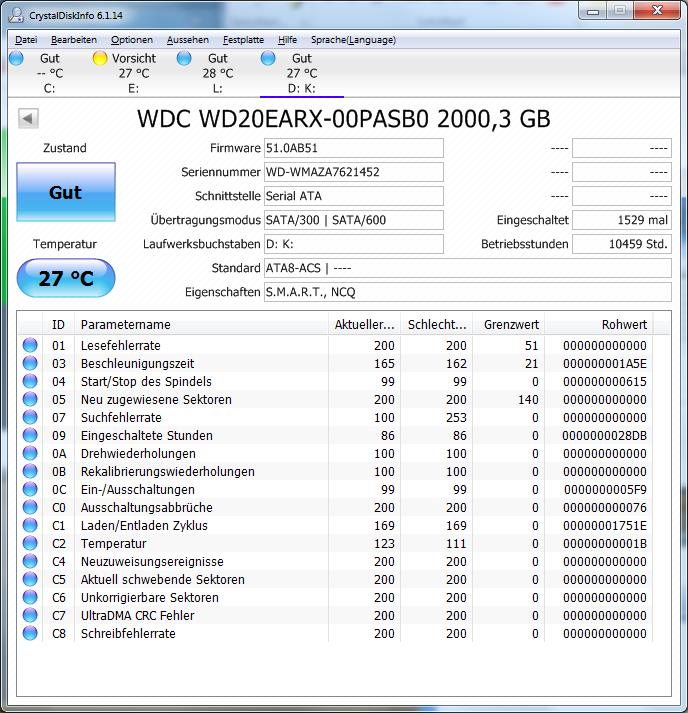
Task: Open the Bearbeiten menu
Action: click(x=74, y=40)
